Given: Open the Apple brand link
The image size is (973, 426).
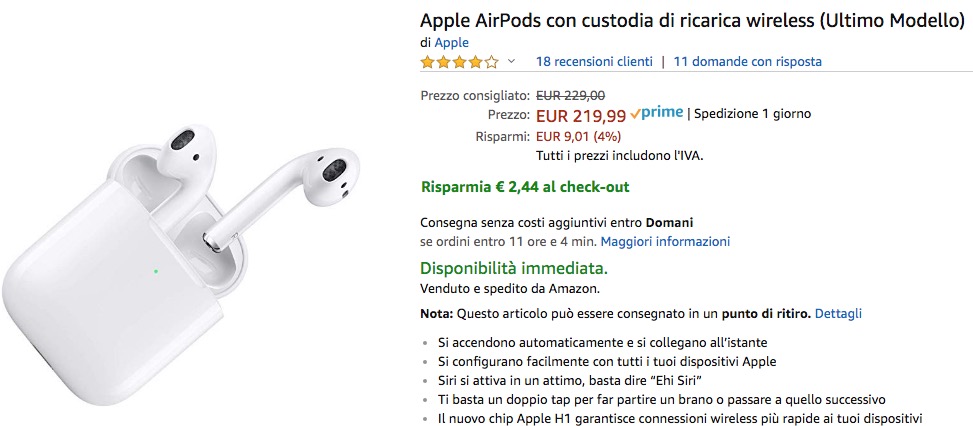Looking at the screenshot, I should (451, 42).
